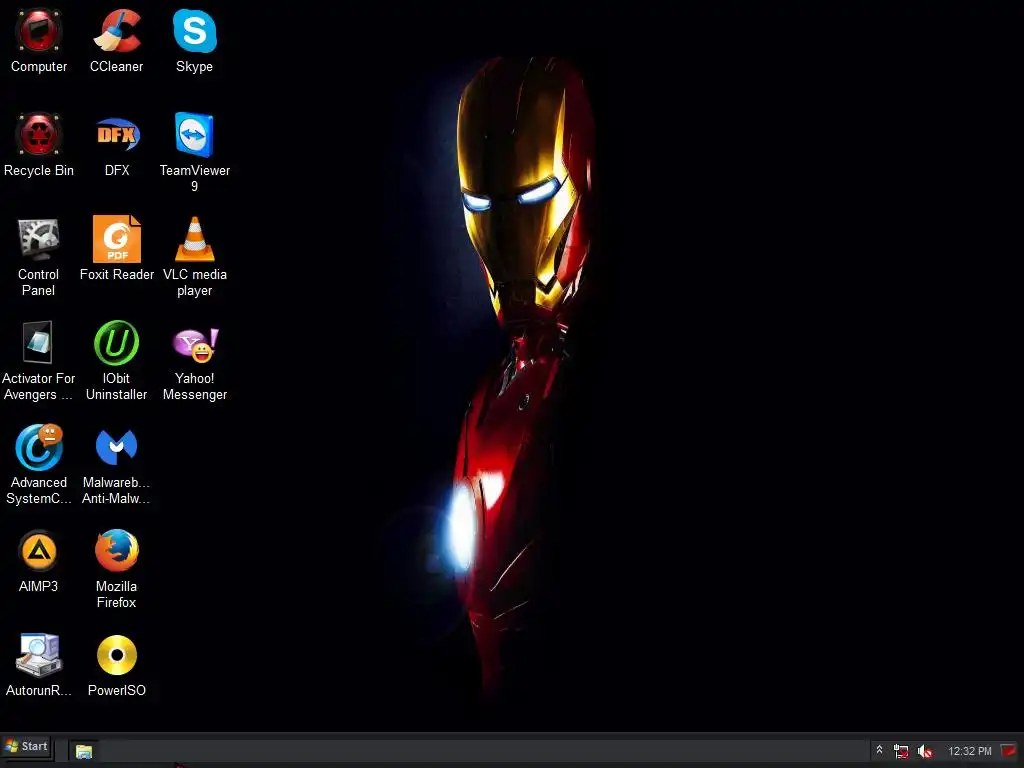The width and height of the screenshot is (1024, 768).
Task: Click the network status tray icon
Action: (x=901, y=751)
